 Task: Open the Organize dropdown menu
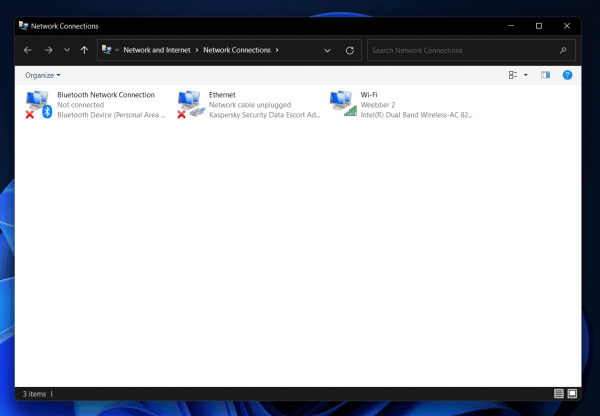pyautogui.click(x=43, y=75)
